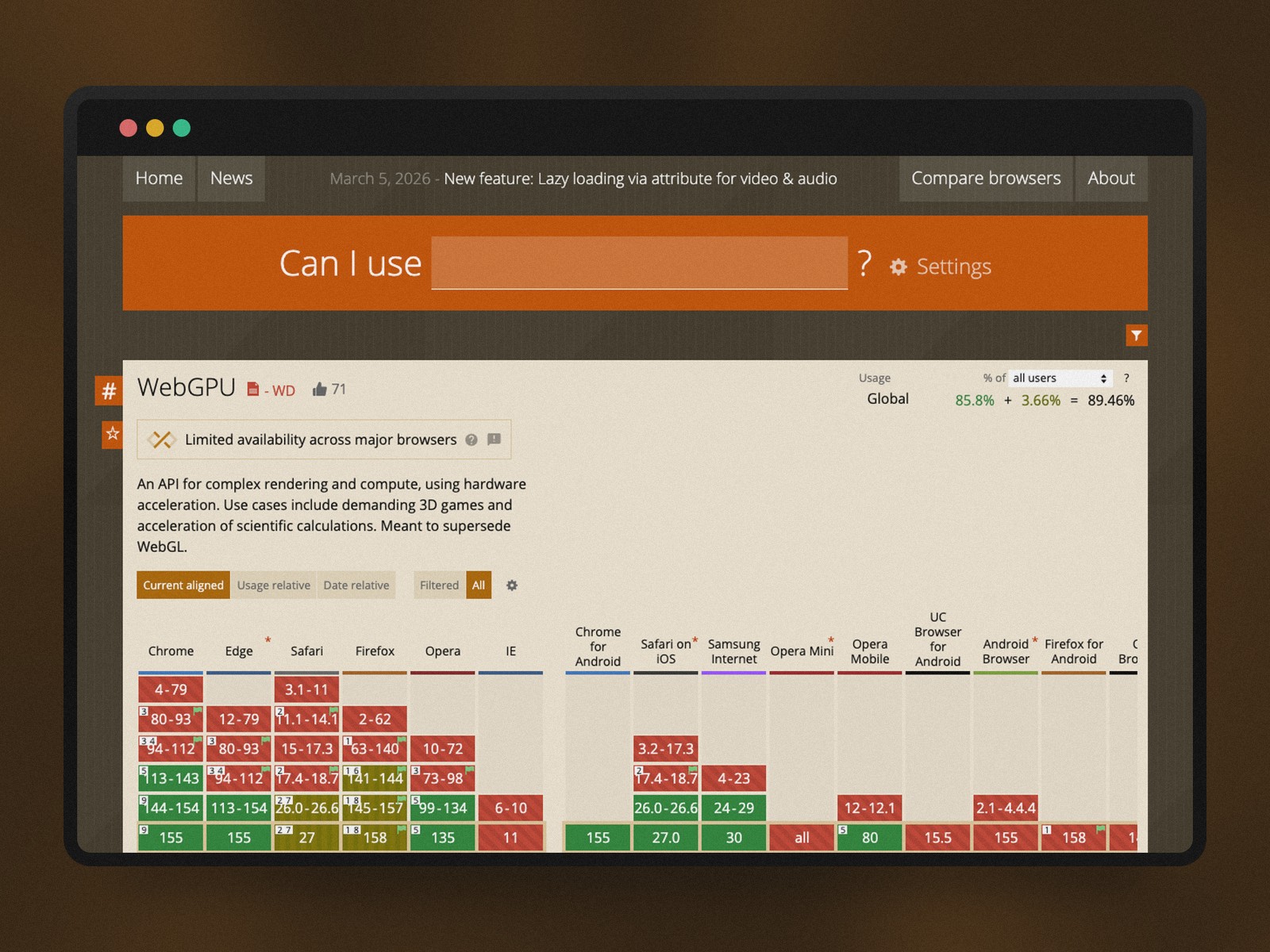Open the all users usage dropdown
This screenshot has height=952, width=1270.
pos(1060,378)
